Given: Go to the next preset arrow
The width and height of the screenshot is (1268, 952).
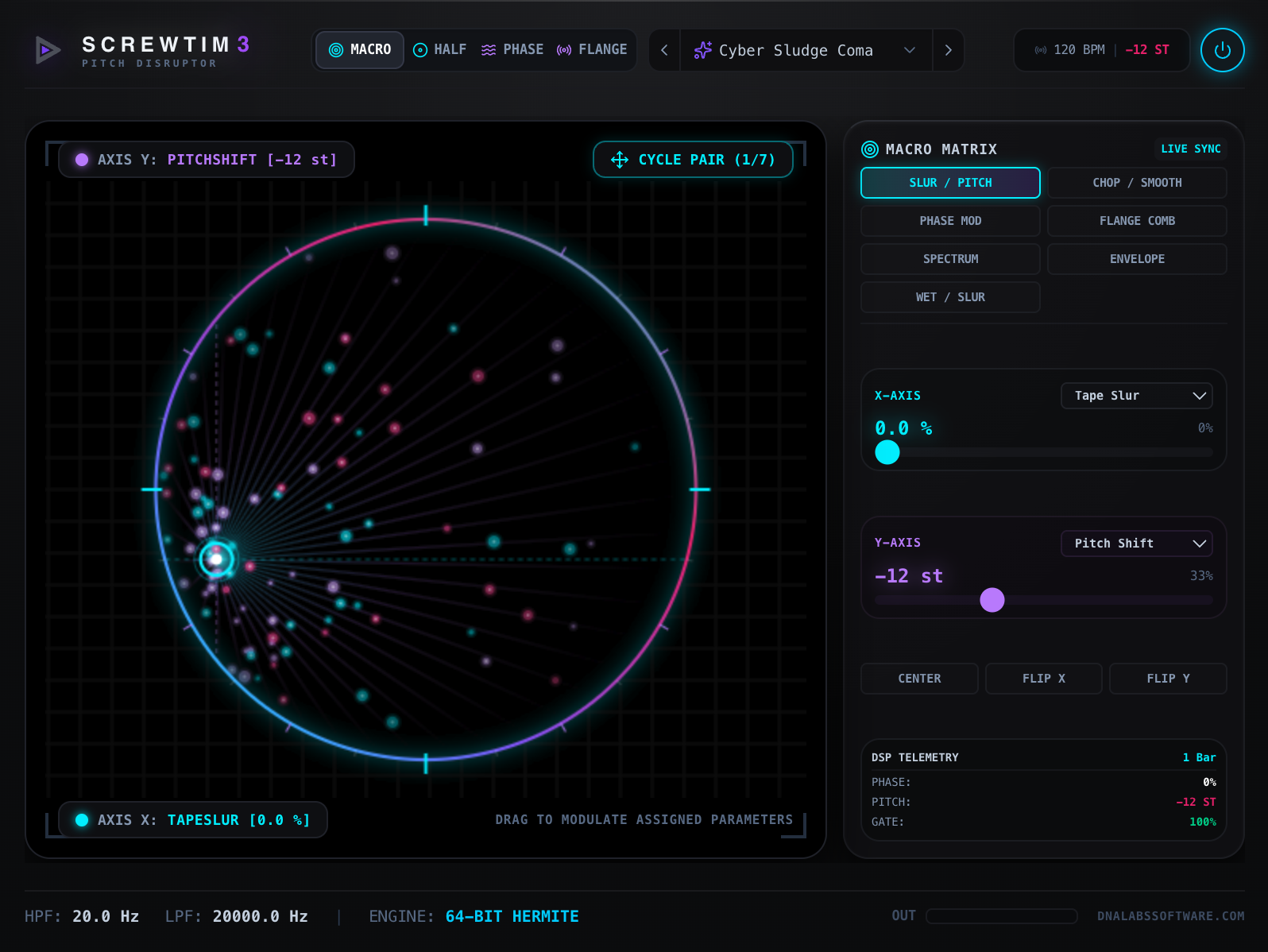Looking at the screenshot, I should click(x=948, y=50).
